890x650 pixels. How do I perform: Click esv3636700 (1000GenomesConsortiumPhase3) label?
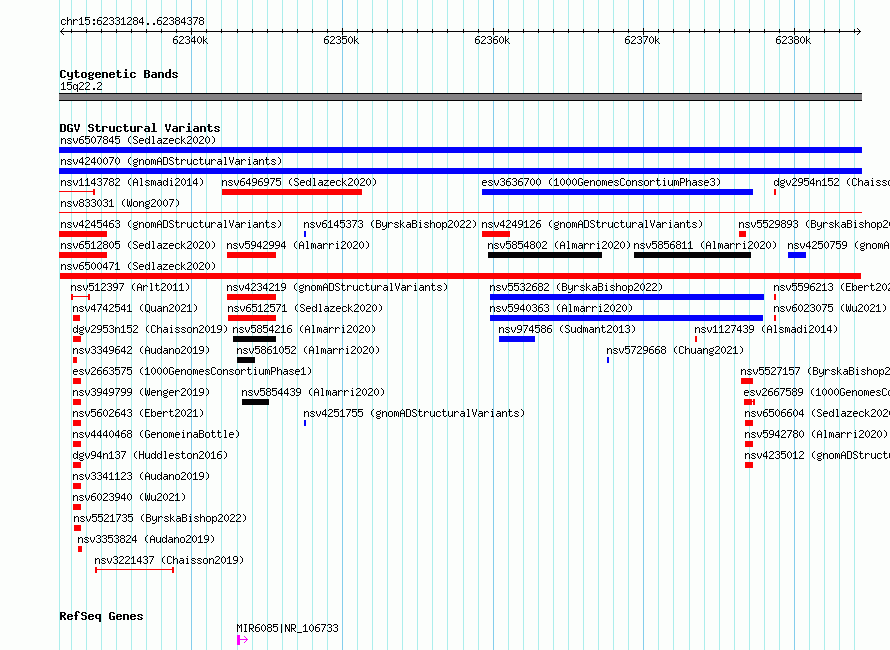coord(601,182)
